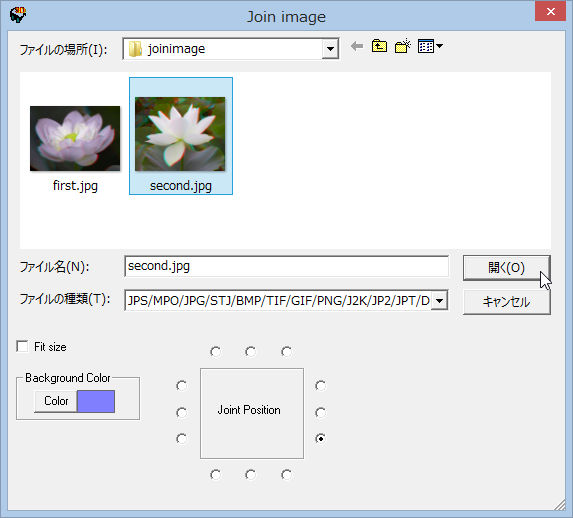Screen dimensions: 573x518
Task: Click the joinimage folder icon in location box
Action: pos(135,49)
